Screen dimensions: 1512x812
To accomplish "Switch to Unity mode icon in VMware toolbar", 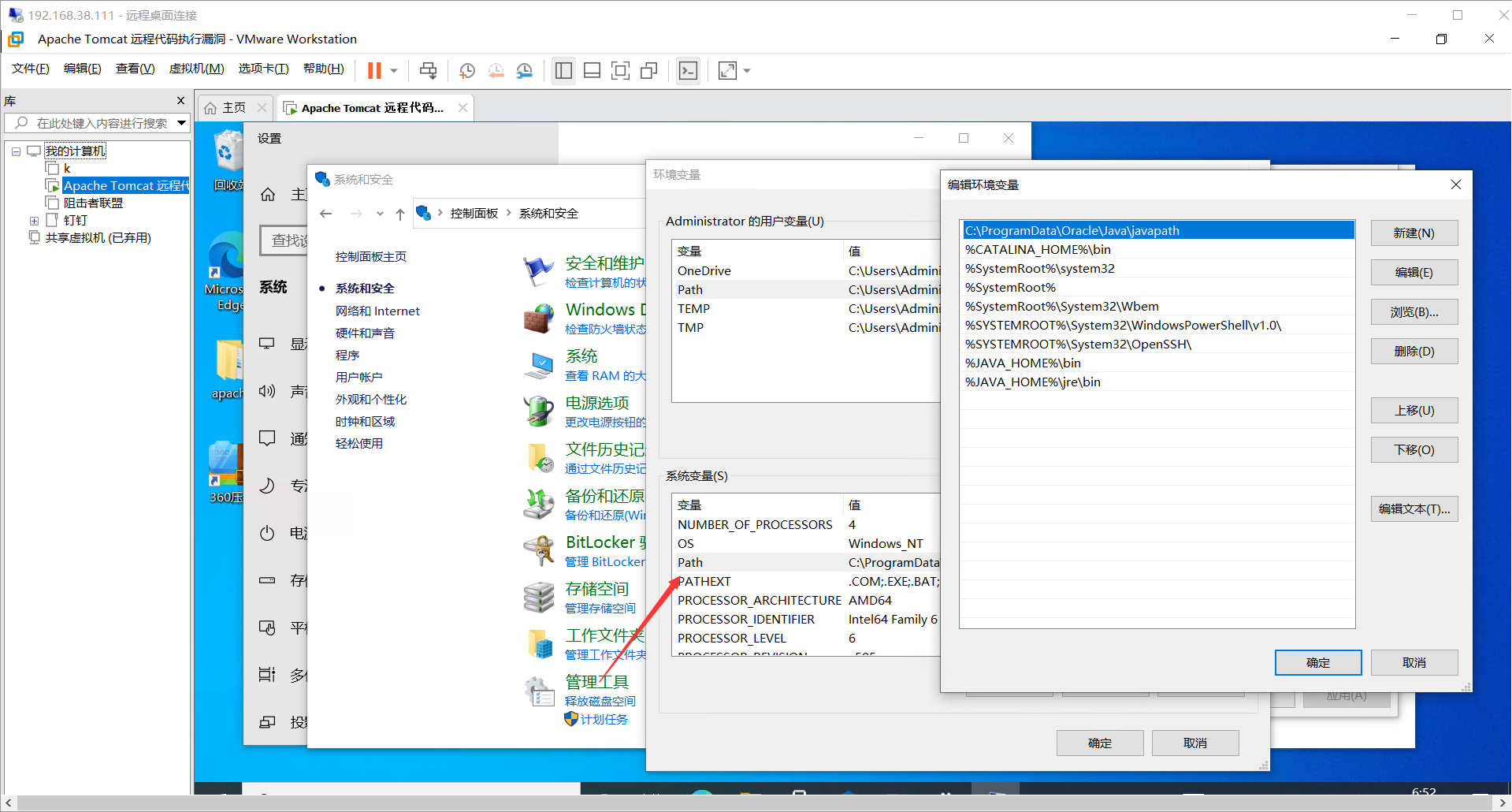I will (649, 71).
